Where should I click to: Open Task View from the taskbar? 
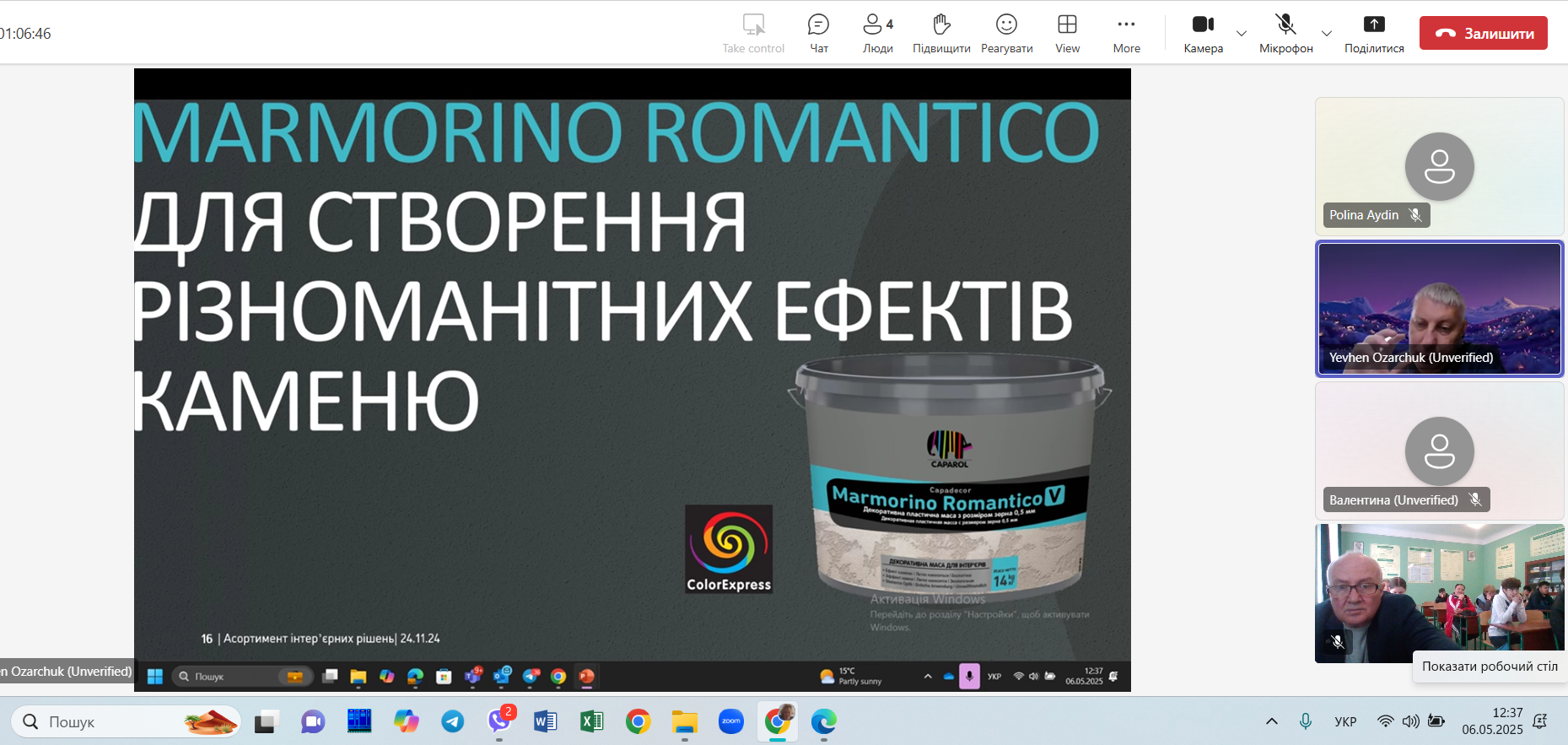click(267, 721)
